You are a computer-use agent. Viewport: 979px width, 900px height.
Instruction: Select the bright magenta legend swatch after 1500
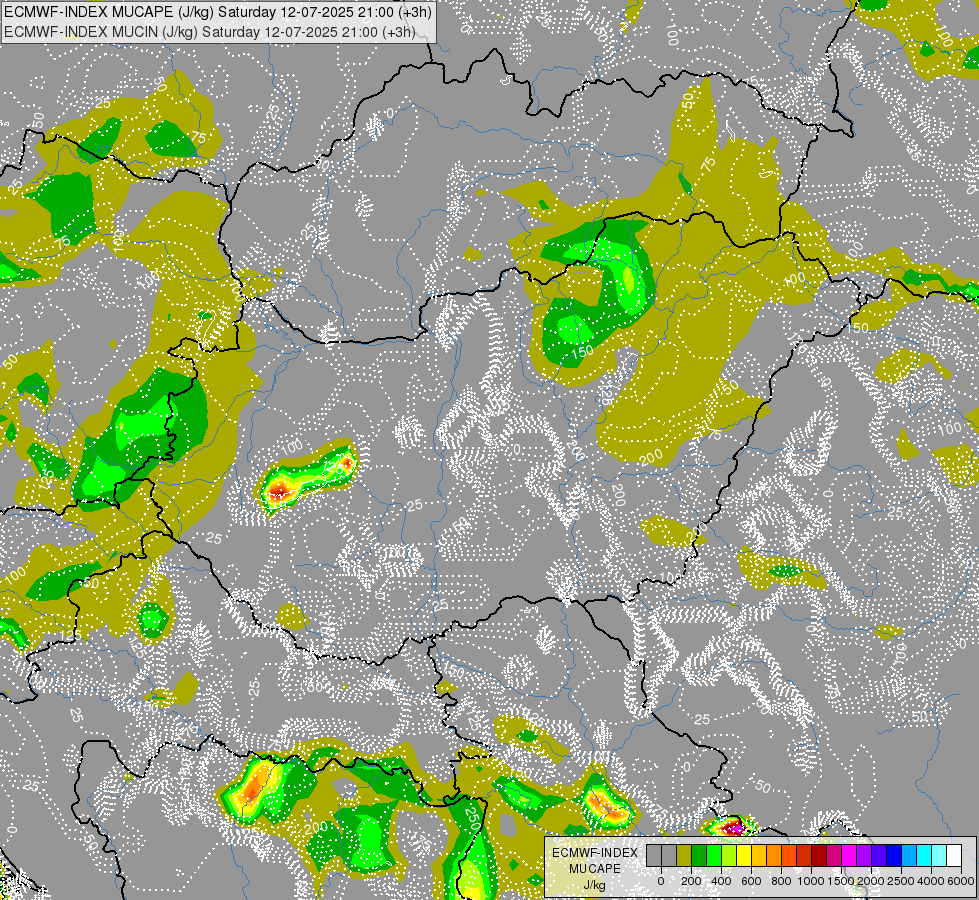(x=850, y=856)
